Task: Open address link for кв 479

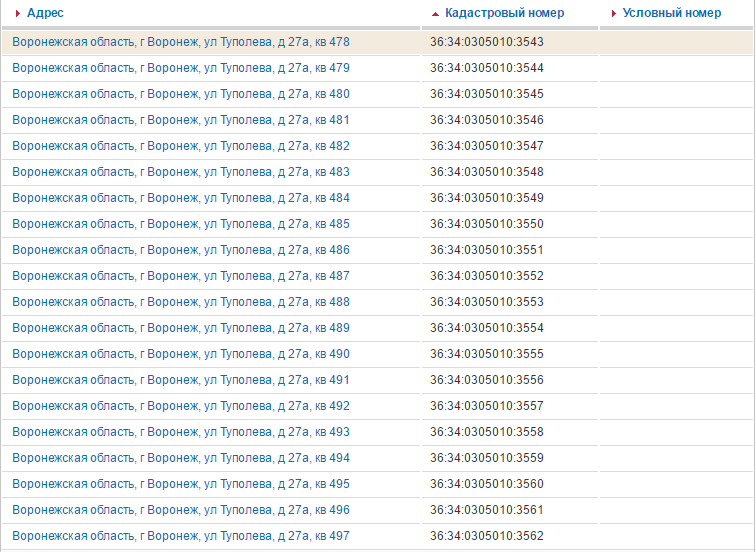Action: [x=181, y=68]
